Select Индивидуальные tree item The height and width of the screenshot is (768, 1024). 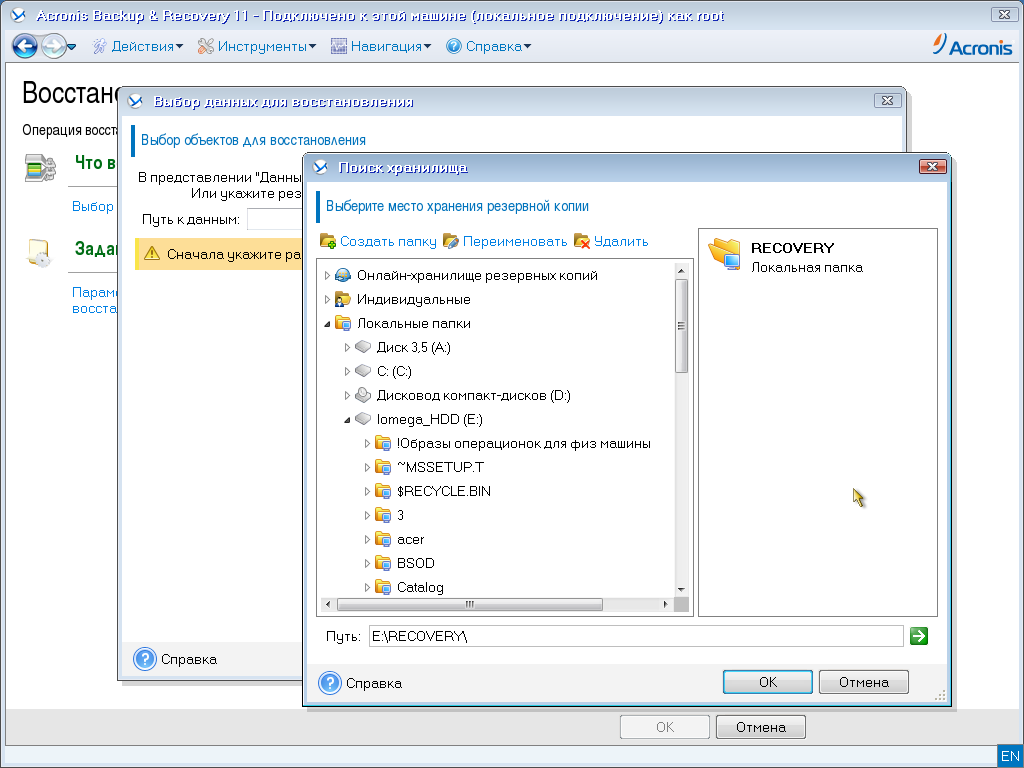413,300
